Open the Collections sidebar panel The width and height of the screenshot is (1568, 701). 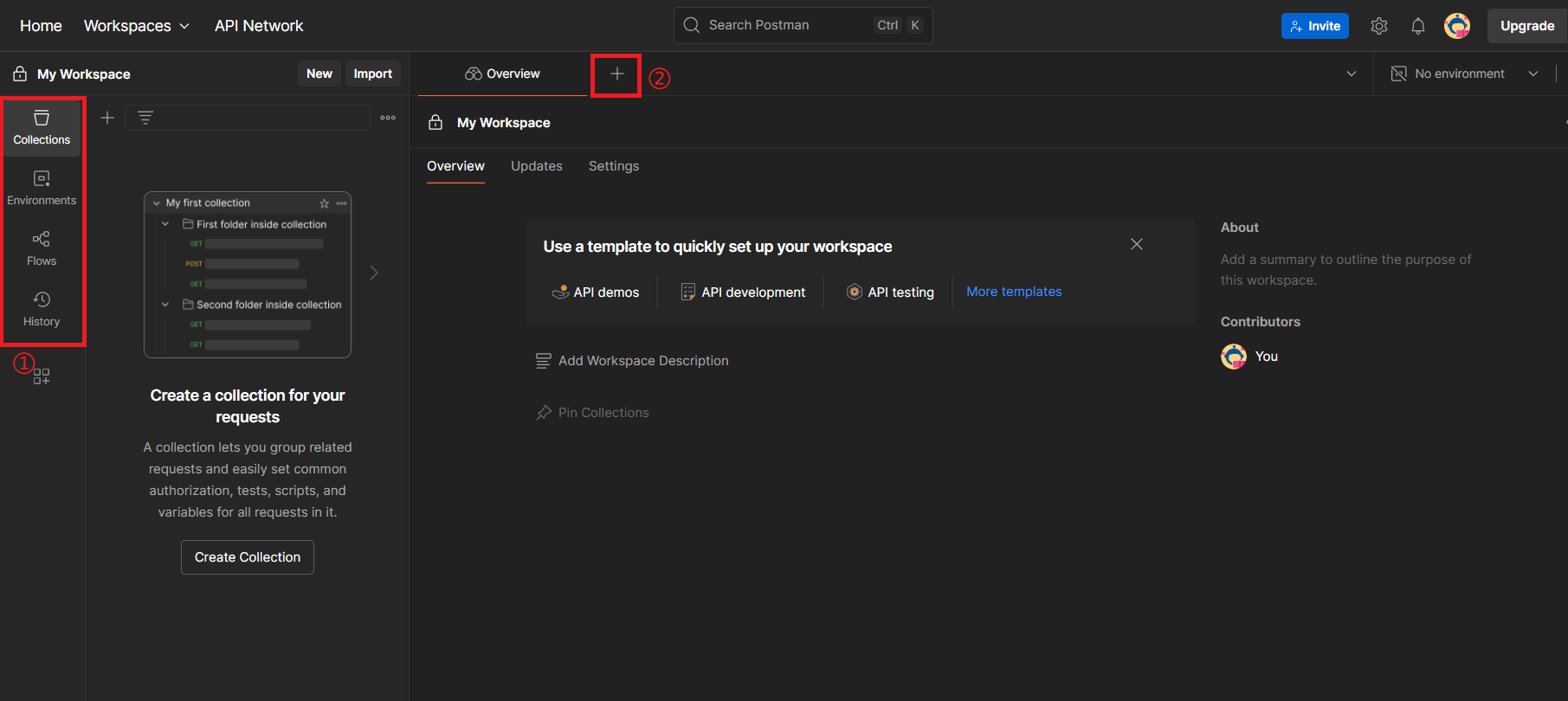point(42,128)
